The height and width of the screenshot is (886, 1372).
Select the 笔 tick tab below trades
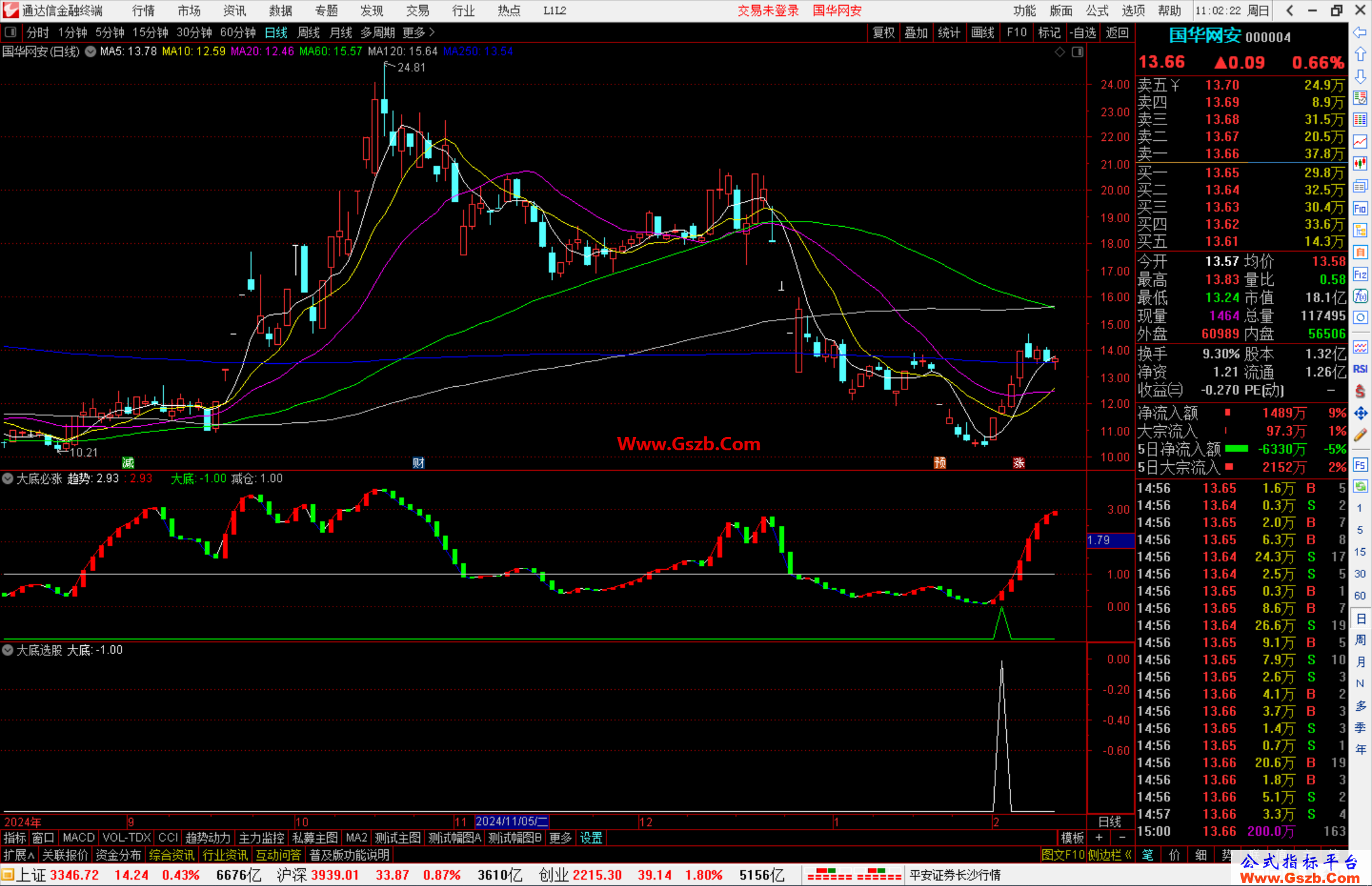click(1148, 855)
